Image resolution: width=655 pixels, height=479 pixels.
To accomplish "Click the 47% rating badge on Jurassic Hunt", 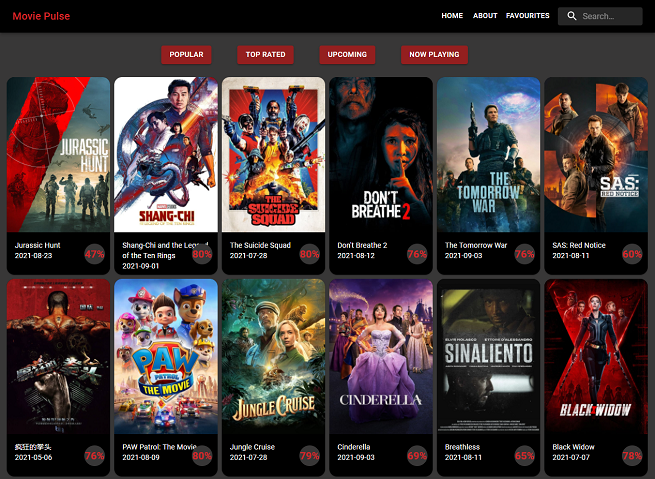I will click(94, 254).
